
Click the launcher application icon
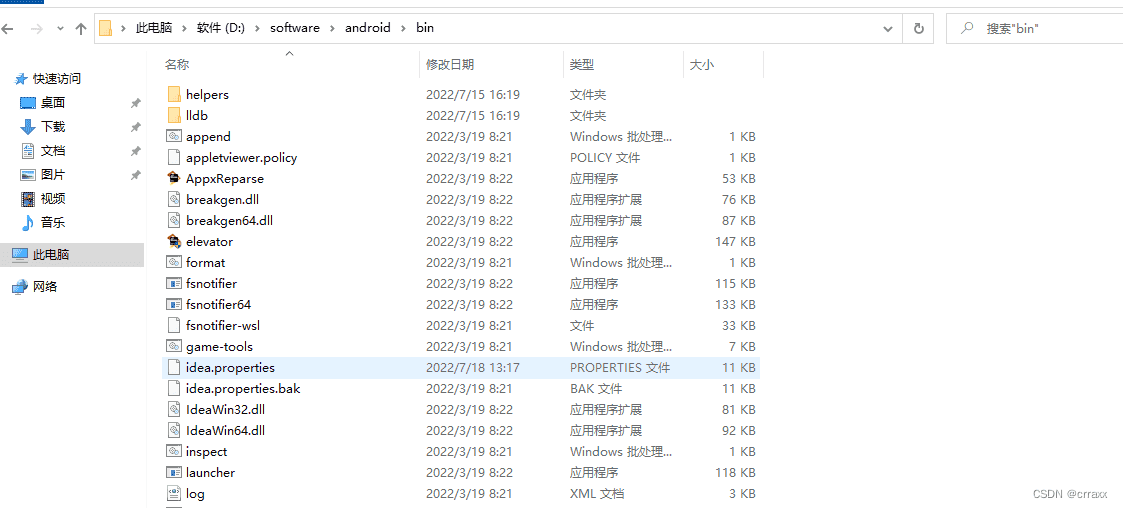coord(173,473)
